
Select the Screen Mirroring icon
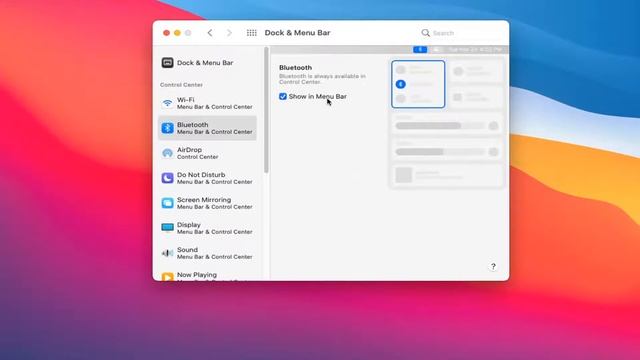click(x=167, y=203)
